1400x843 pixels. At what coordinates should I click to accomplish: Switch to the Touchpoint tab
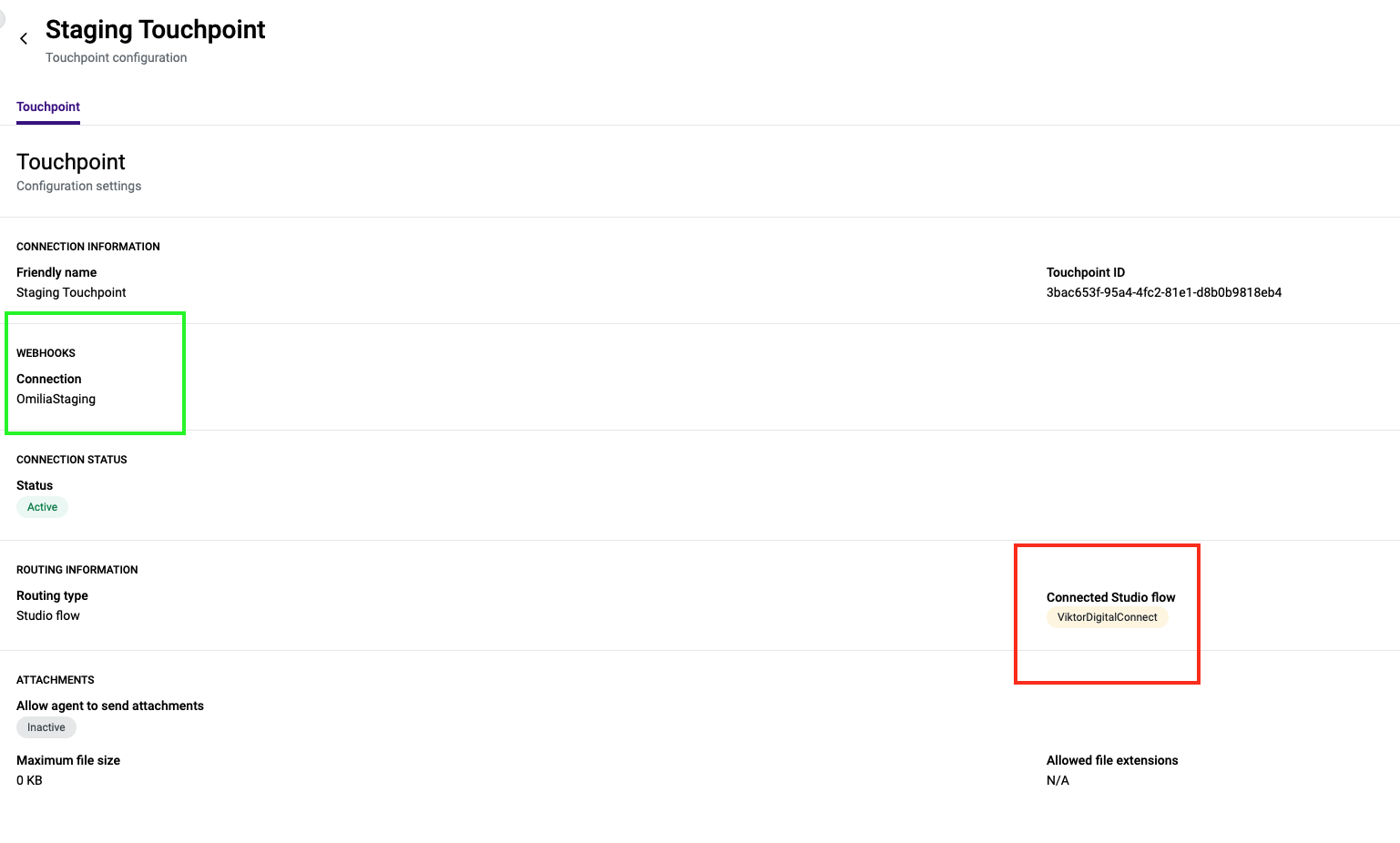[x=48, y=107]
